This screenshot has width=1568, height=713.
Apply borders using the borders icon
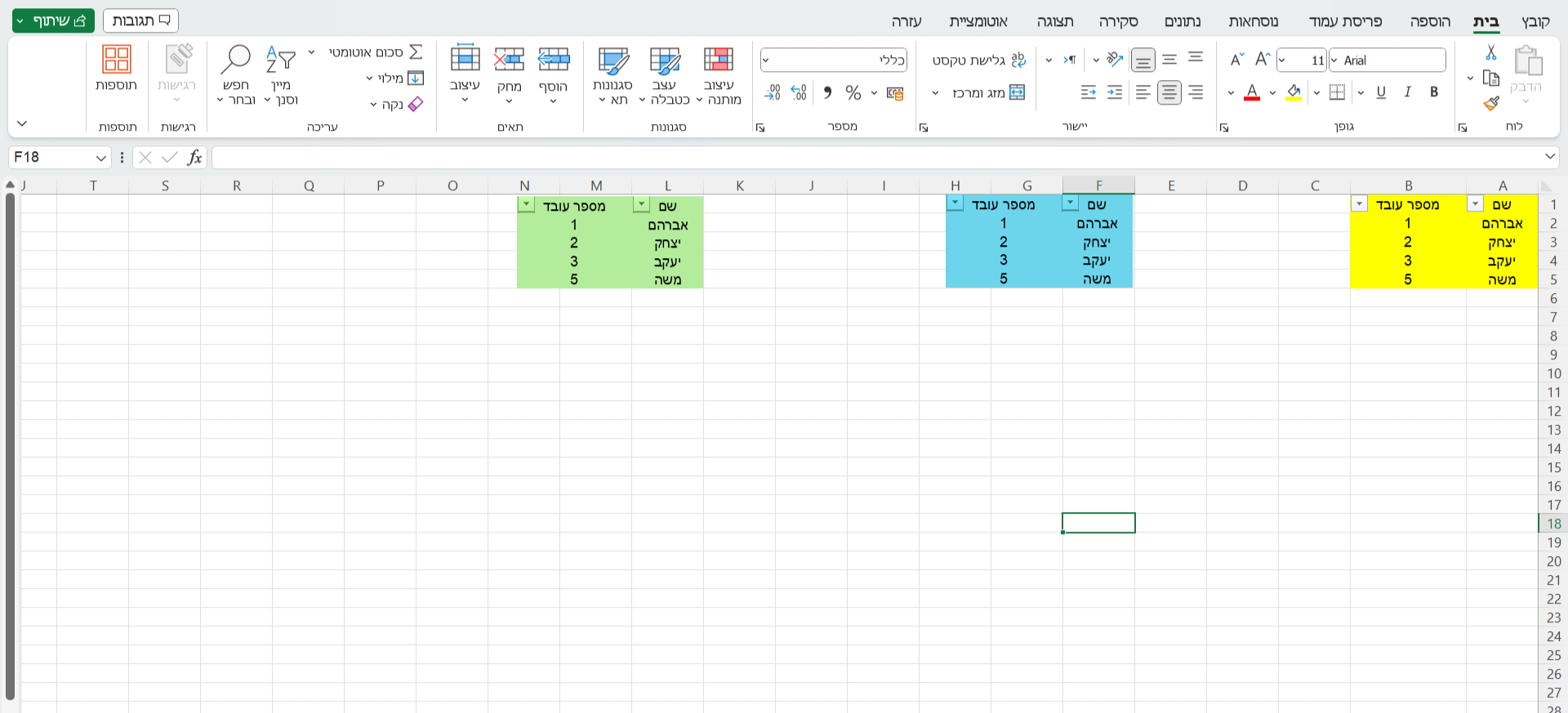tap(1337, 92)
